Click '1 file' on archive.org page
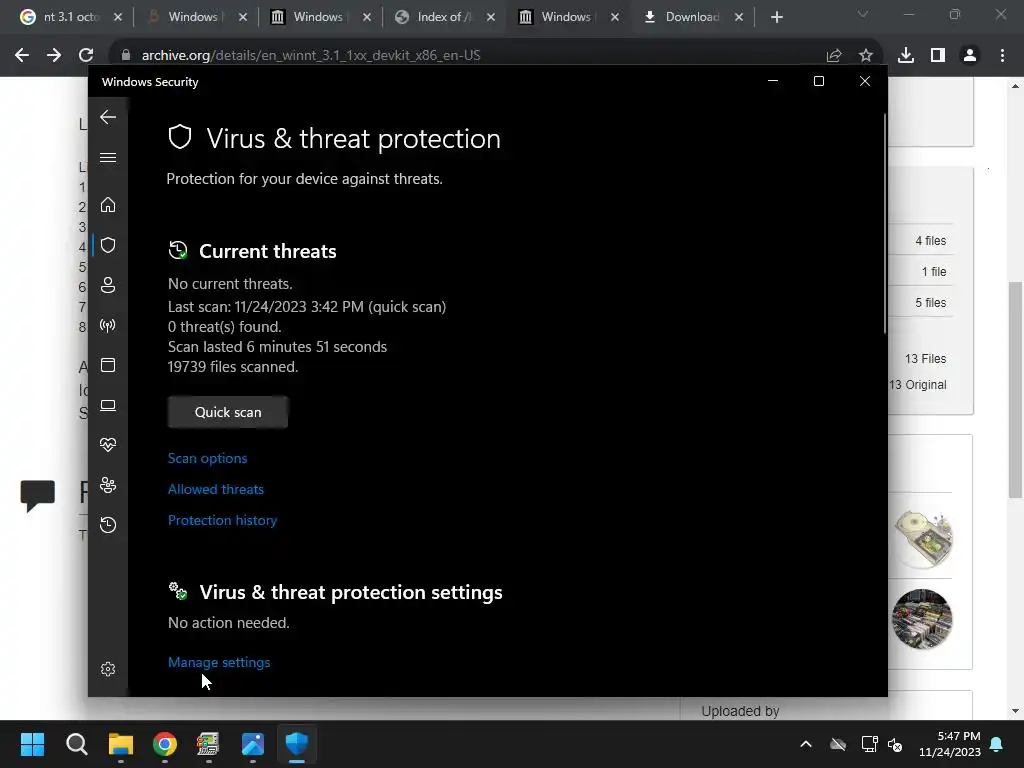Image resolution: width=1024 pixels, height=768 pixels. tap(934, 272)
